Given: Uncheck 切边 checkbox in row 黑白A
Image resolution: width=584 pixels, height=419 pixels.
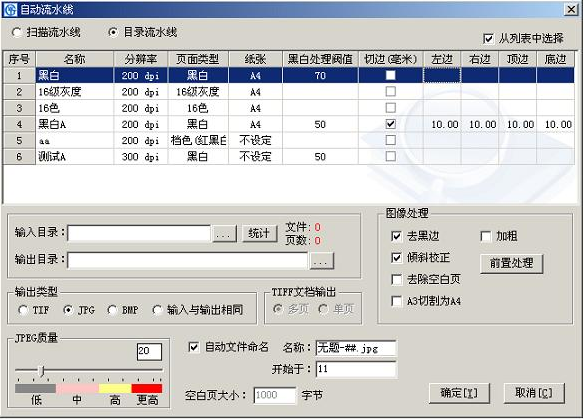Looking at the screenshot, I should (x=390, y=124).
